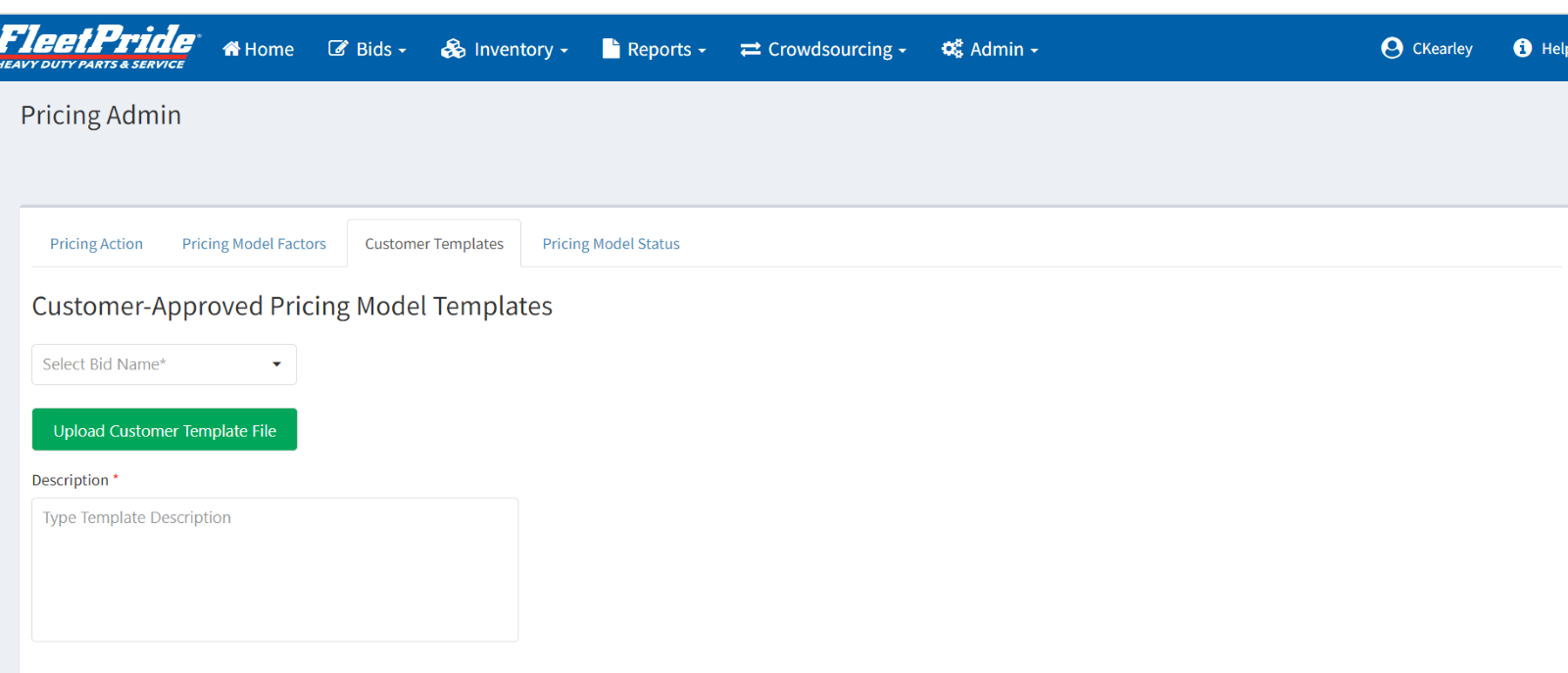Image resolution: width=1568 pixels, height=673 pixels.
Task: Select the Customer Templates tab
Action: click(x=434, y=244)
